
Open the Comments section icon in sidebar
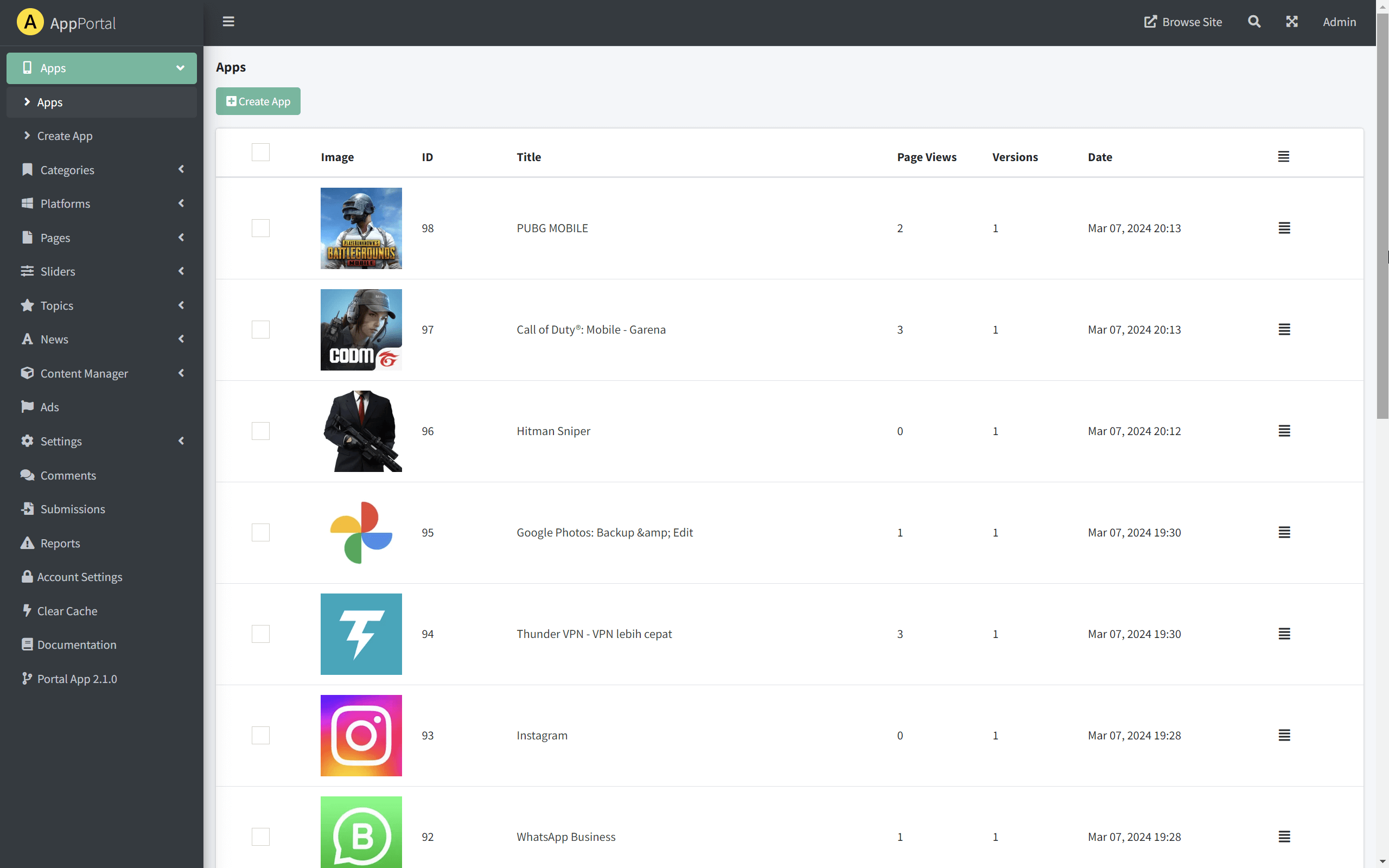pyautogui.click(x=27, y=475)
